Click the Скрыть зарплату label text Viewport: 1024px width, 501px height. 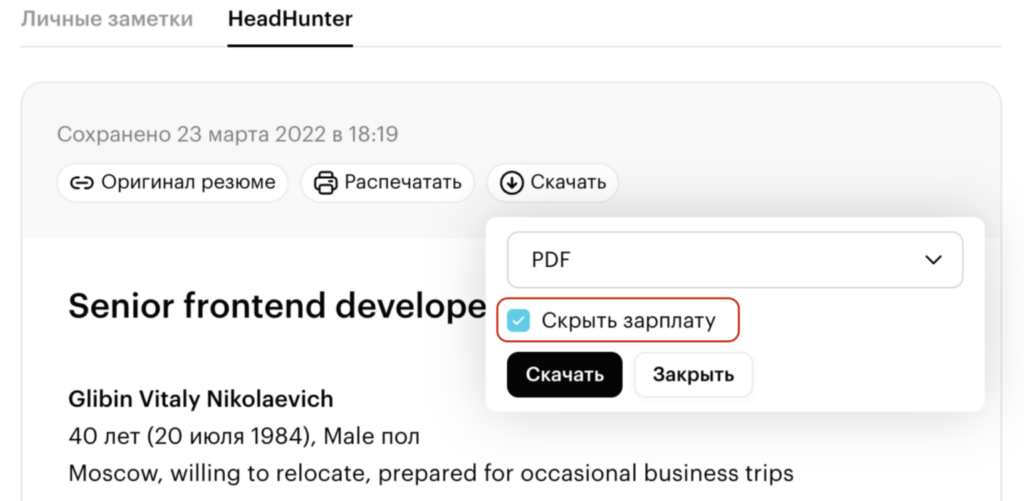point(628,321)
